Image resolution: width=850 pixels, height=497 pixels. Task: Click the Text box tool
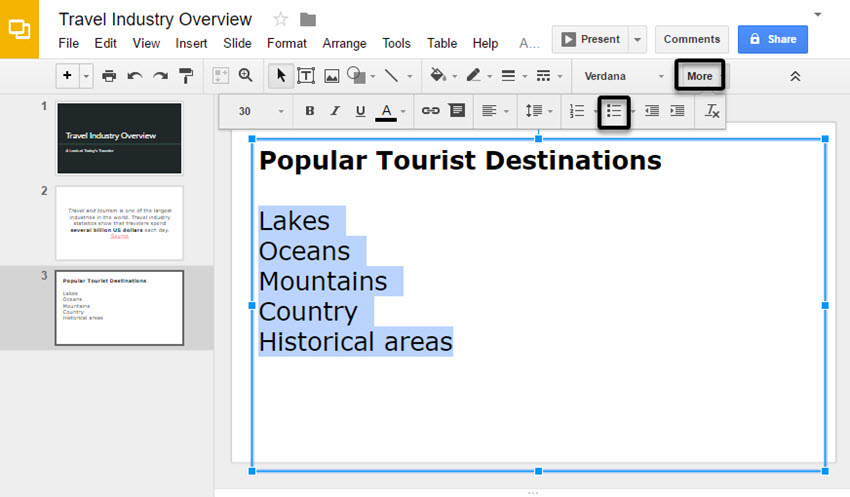tap(306, 76)
